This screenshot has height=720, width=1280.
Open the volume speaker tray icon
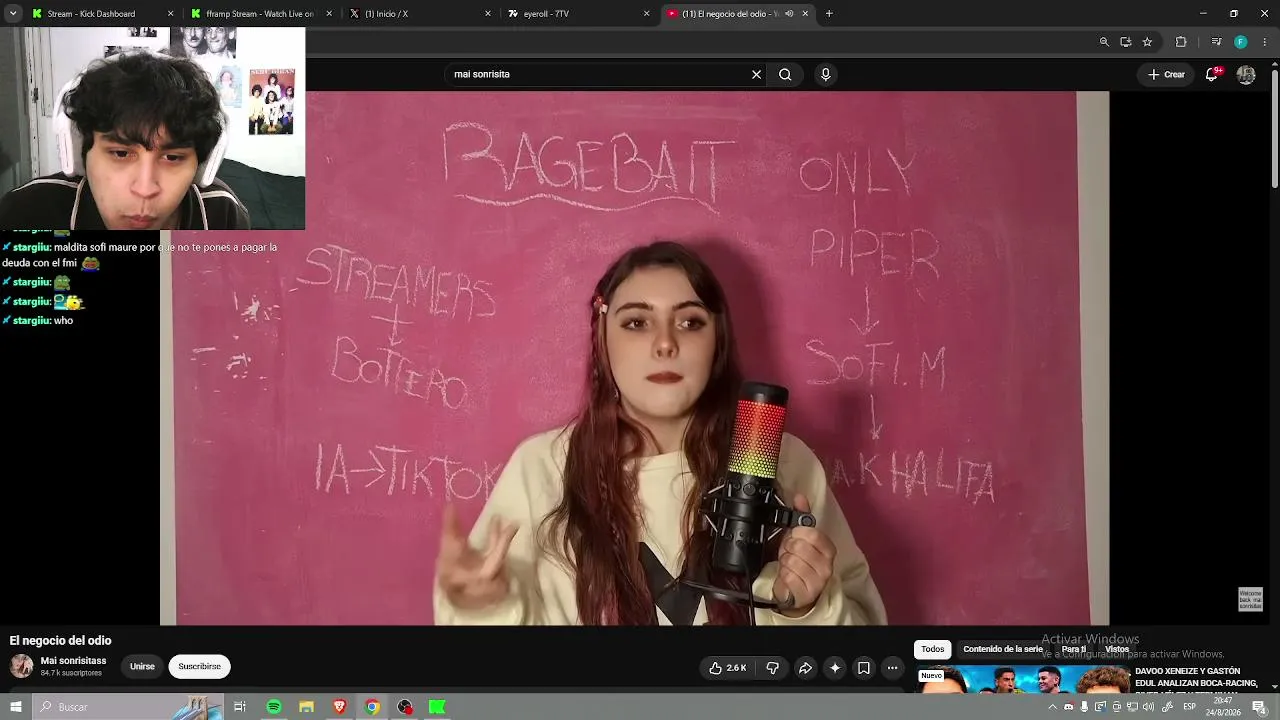[1149, 707]
